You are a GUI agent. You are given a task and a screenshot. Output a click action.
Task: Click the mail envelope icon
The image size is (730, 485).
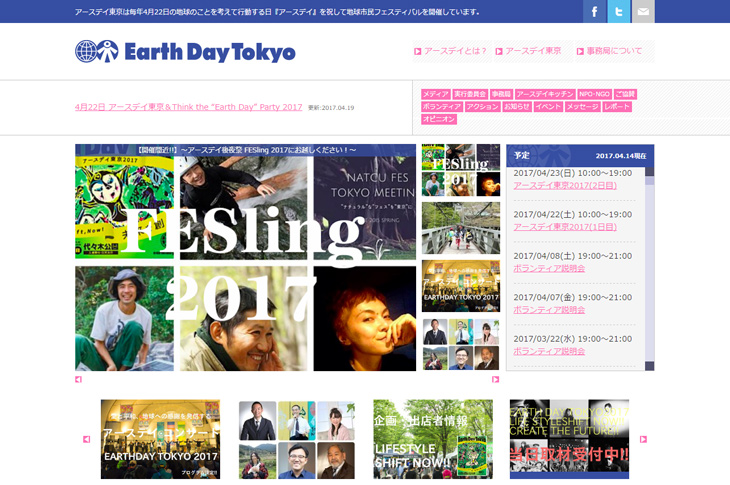[643, 12]
